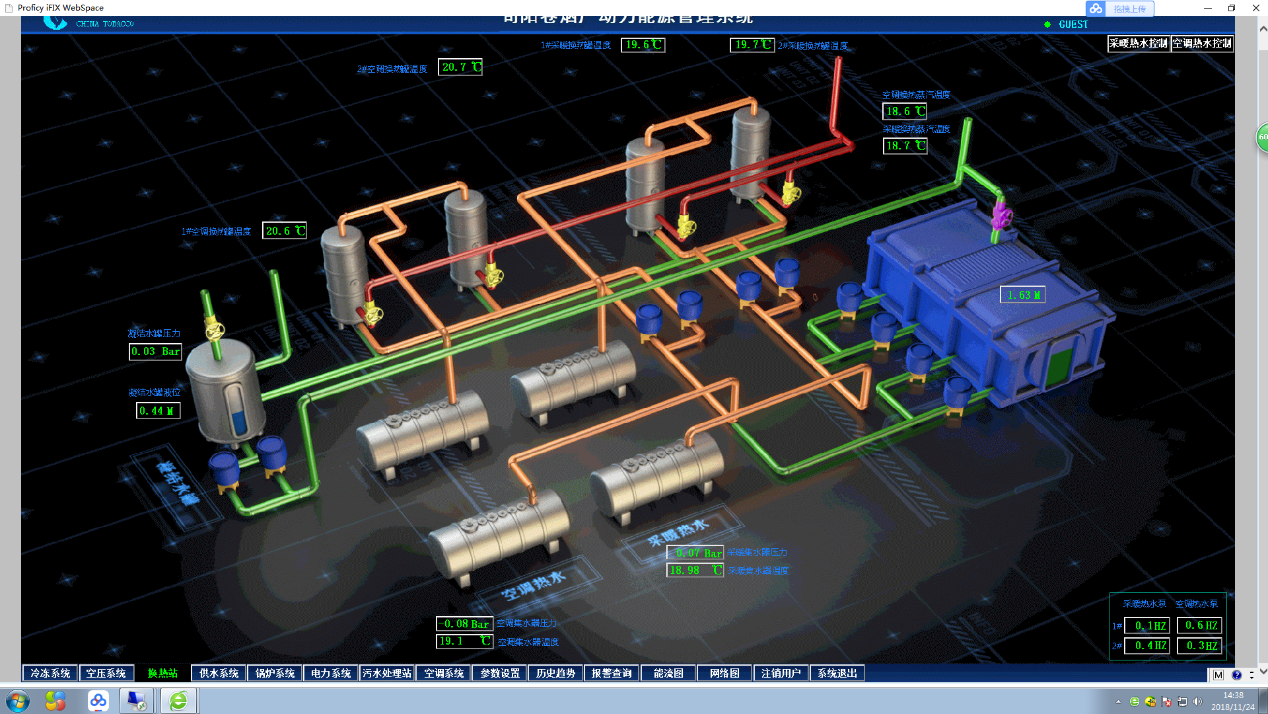This screenshot has width=1268, height=714.
Task: Open 历史趋势 page
Action: pyautogui.click(x=555, y=673)
